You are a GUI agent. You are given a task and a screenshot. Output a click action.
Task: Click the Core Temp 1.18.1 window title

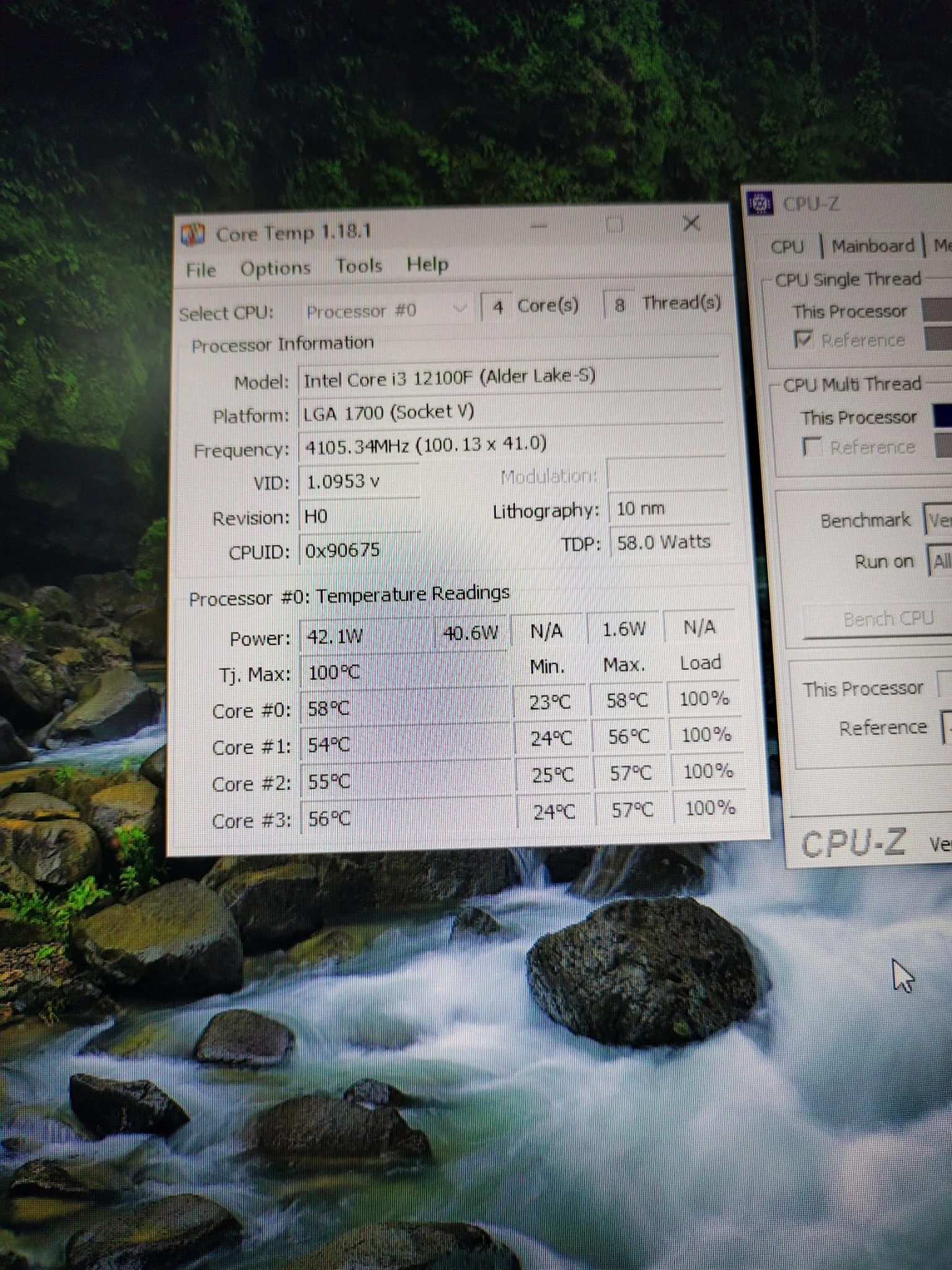(x=294, y=233)
